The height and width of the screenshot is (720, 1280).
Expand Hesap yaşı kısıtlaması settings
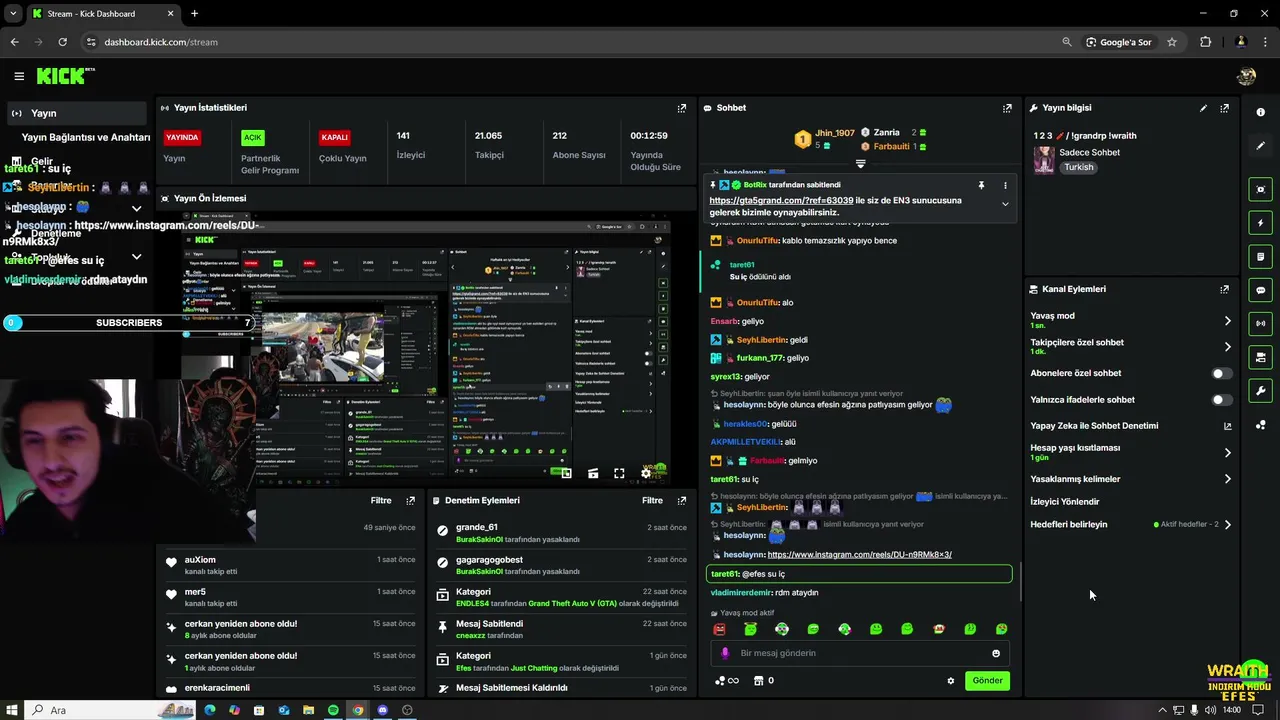[1228, 453]
